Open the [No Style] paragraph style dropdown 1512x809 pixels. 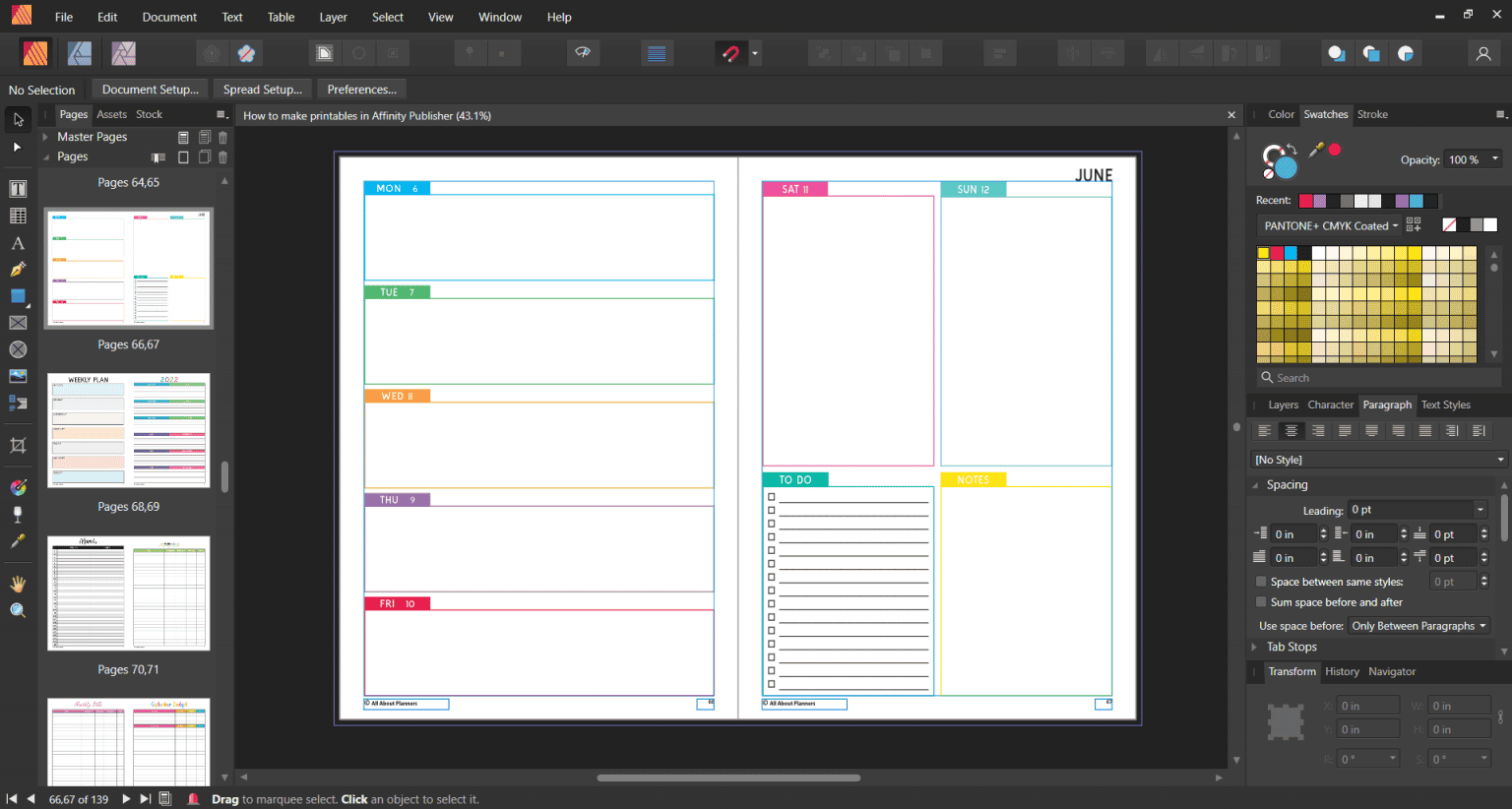coord(1379,460)
